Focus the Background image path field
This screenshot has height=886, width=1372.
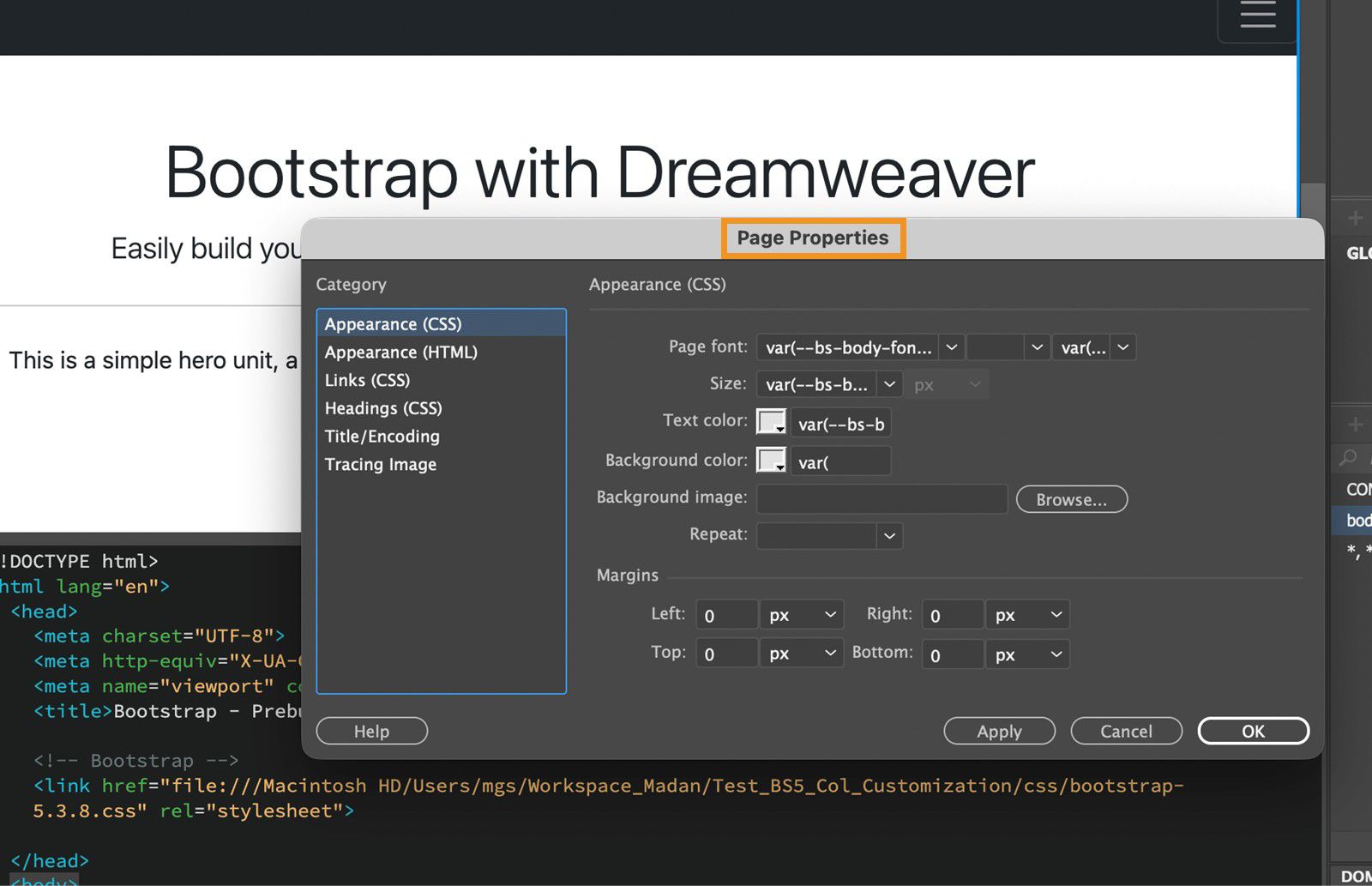coord(882,498)
